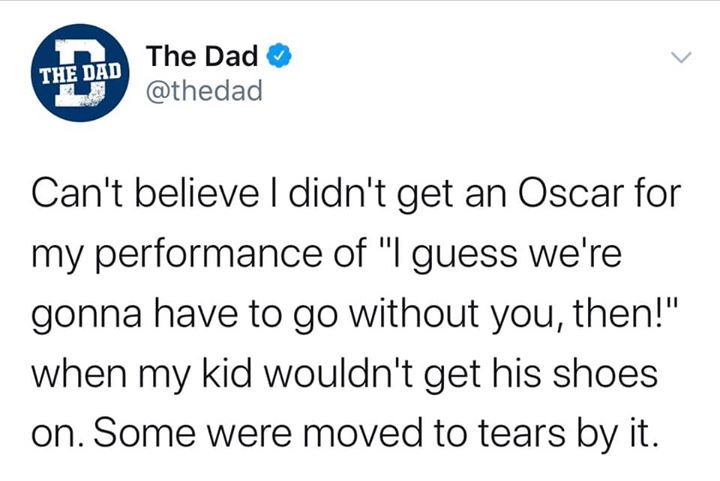
Task: Click the word shoes in the tweet
Action: click(x=605, y=373)
